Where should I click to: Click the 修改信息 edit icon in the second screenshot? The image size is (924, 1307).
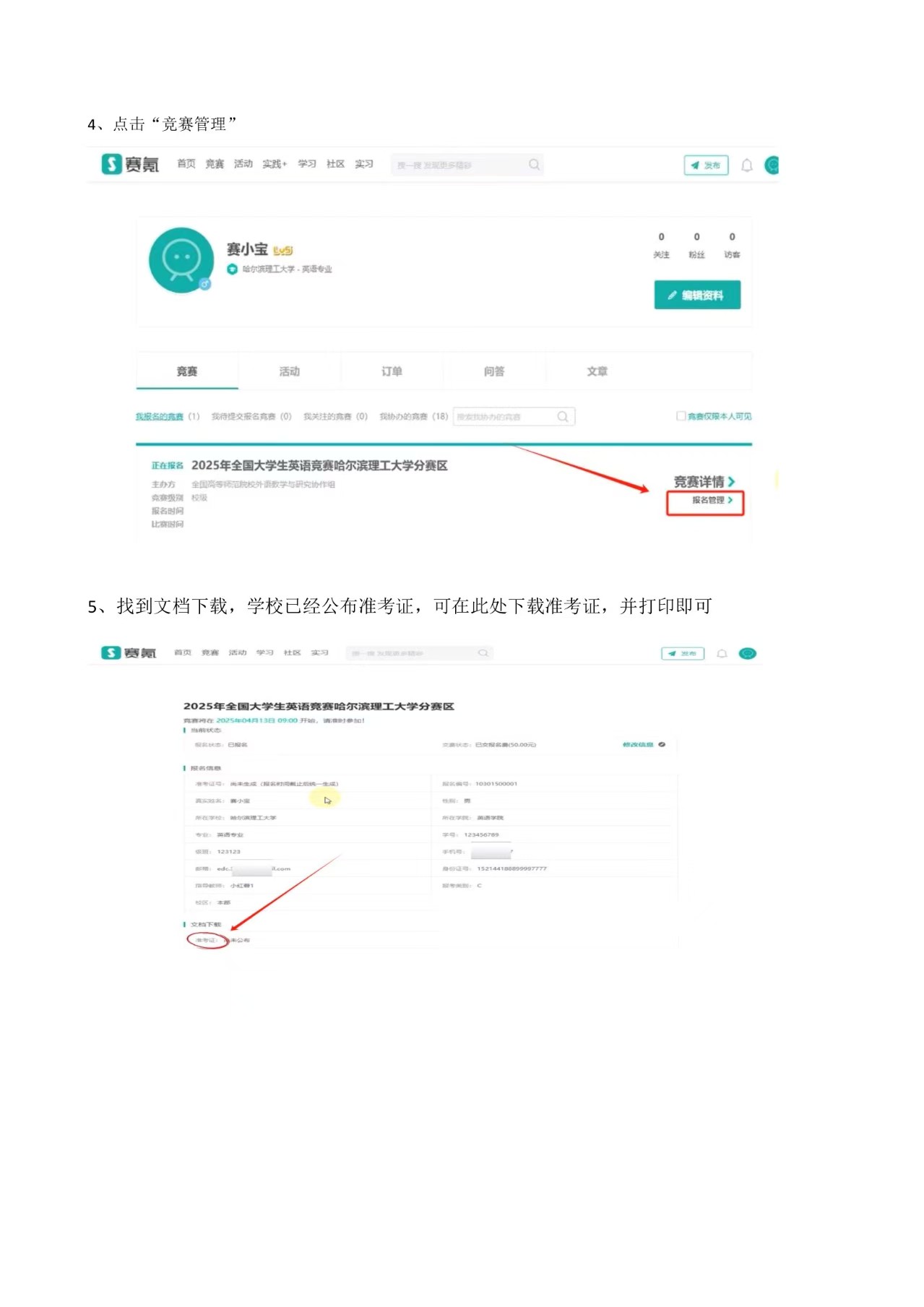pos(662,744)
